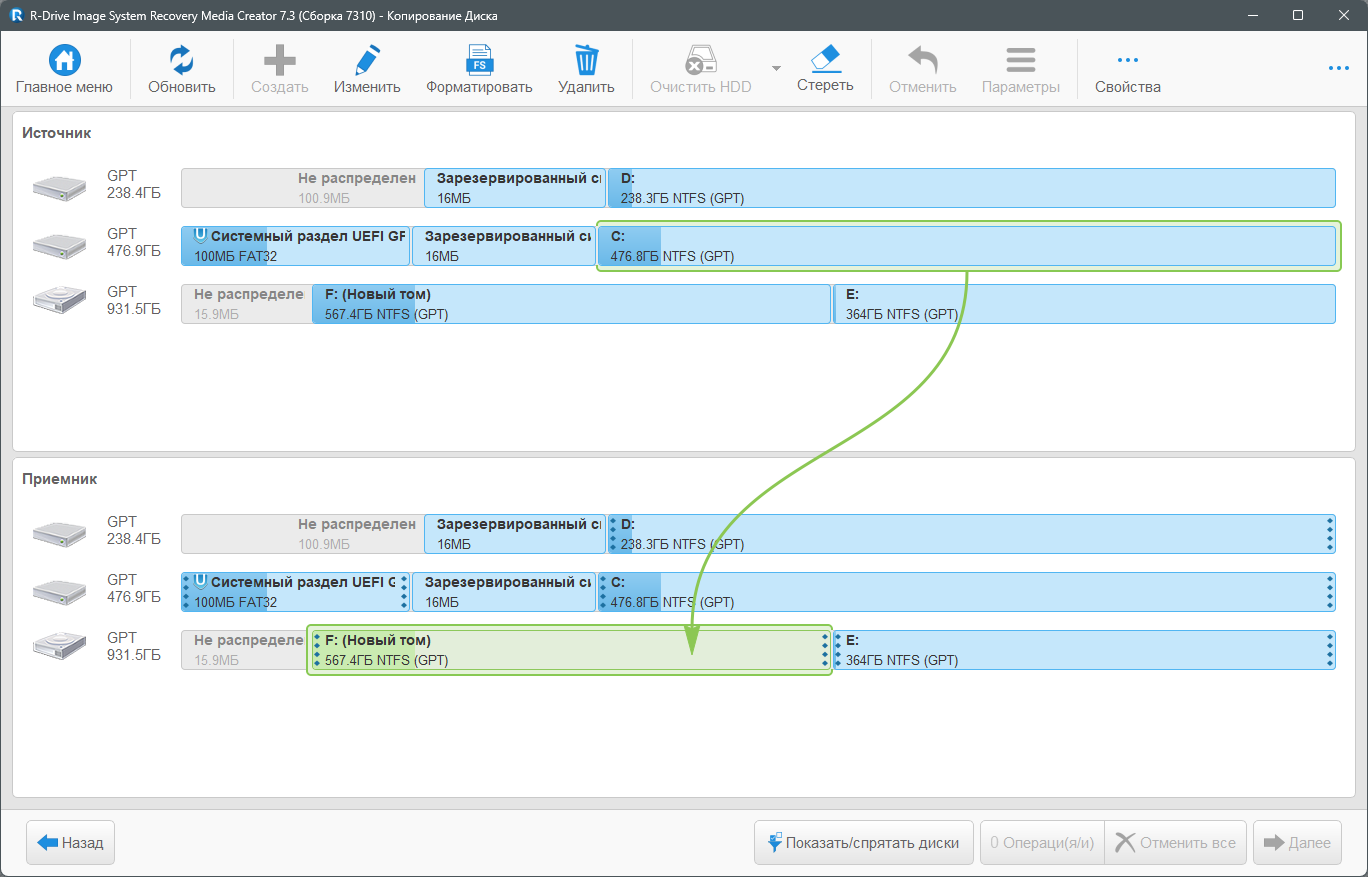Image resolution: width=1368 pixels, height=877 pixels.
Task: Go back with the Назад button
Action: (71, 843)
